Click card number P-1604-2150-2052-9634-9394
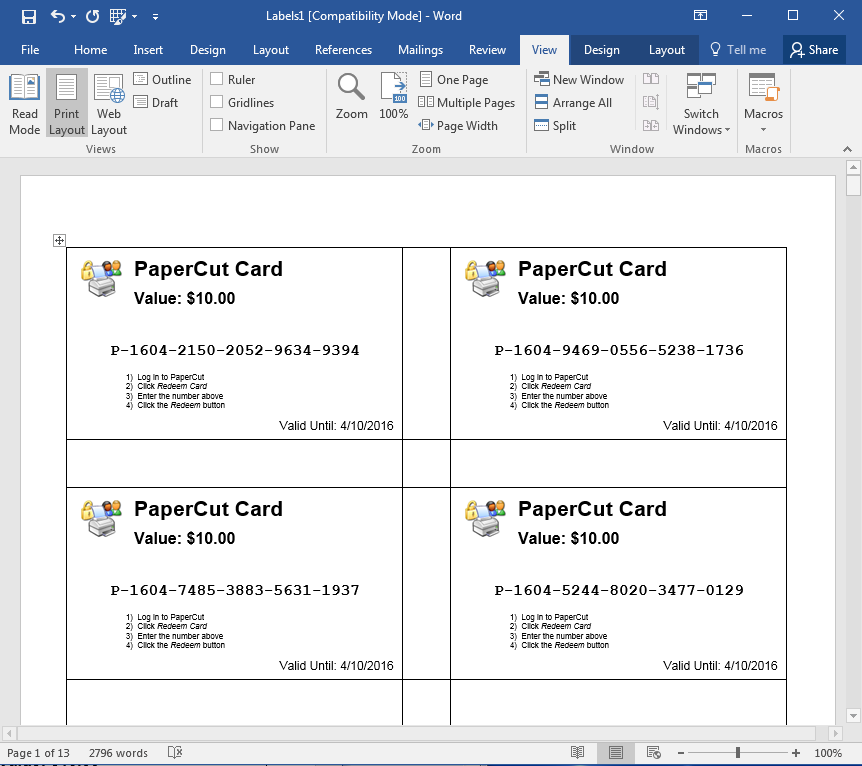This screenshot has width=862, height=766. point(235,350)
